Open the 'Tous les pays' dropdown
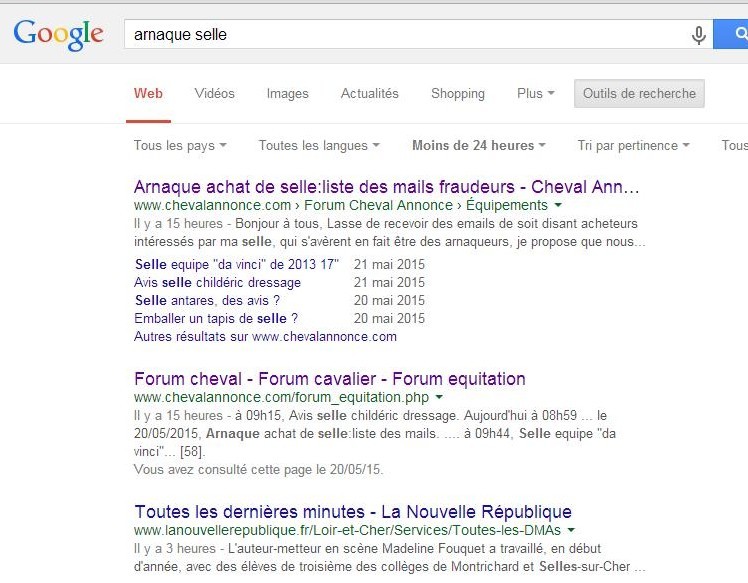The height and width of the screenshot is (583, 748). 180,146
